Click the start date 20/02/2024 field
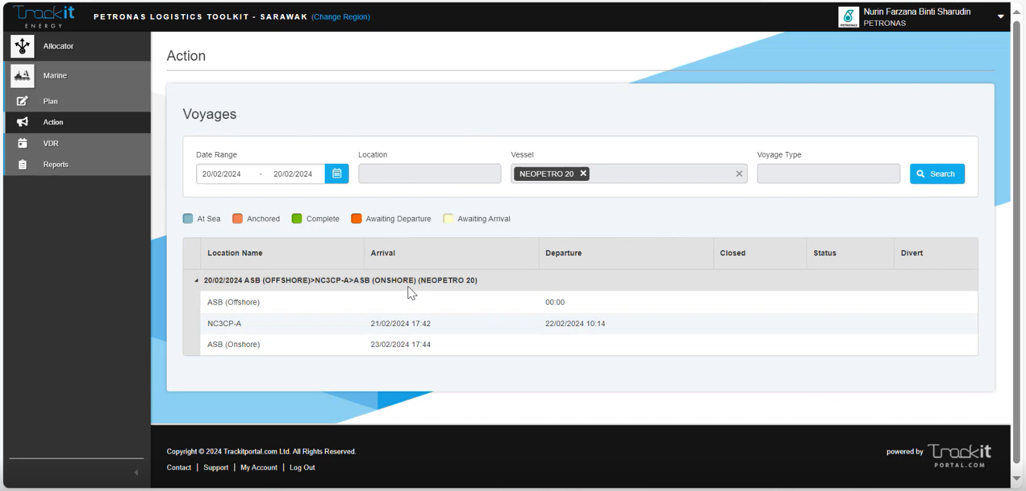The height and width of the screenshot is (491, 1026). (224, 174)
